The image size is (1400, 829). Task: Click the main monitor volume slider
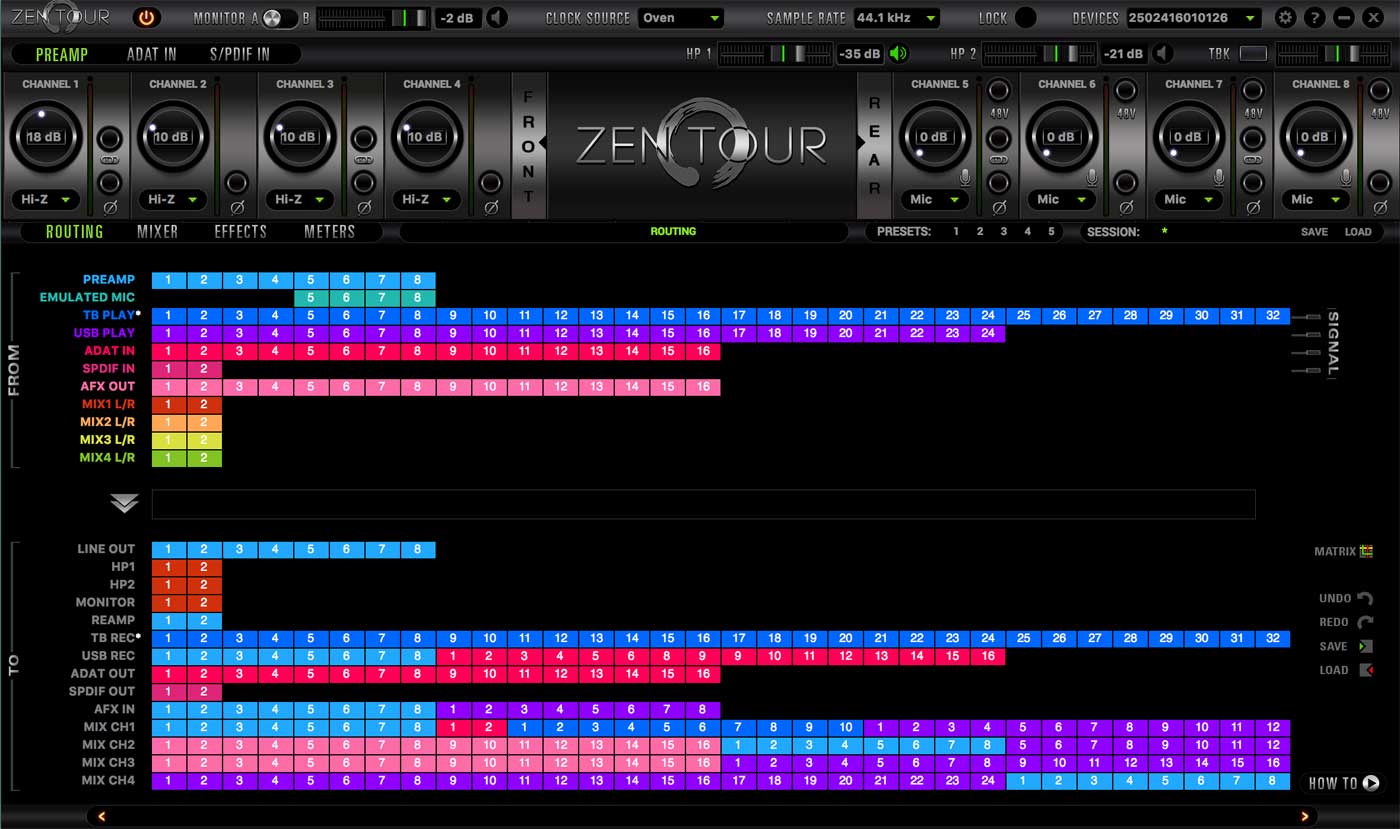pos(373,18)
